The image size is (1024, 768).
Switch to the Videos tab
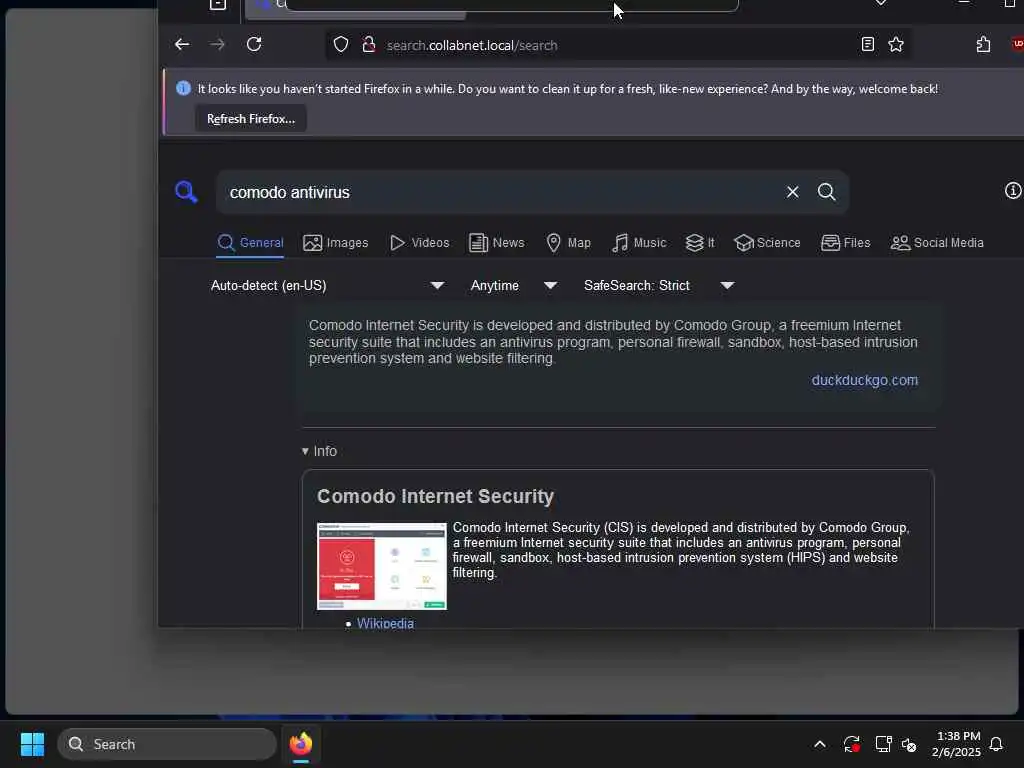click(x=419, y=243)
